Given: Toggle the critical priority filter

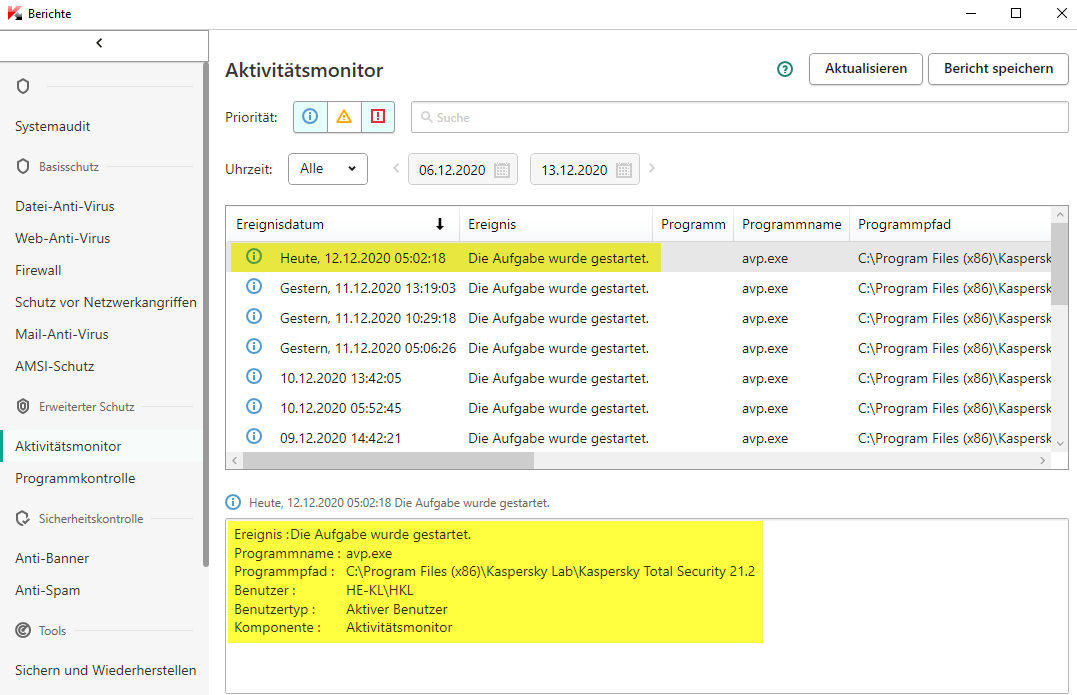Looking at the screenshot, I should click(378, 117).
